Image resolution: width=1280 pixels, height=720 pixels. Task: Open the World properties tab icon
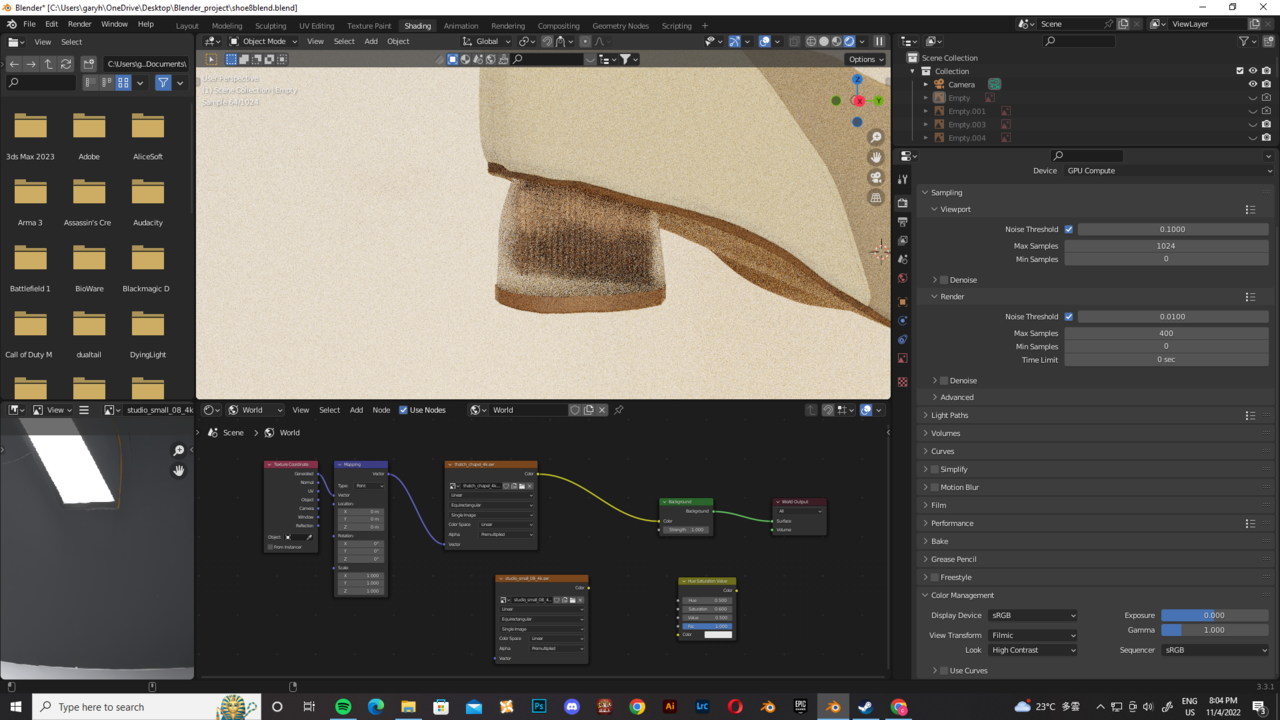[x=903, y=279]
